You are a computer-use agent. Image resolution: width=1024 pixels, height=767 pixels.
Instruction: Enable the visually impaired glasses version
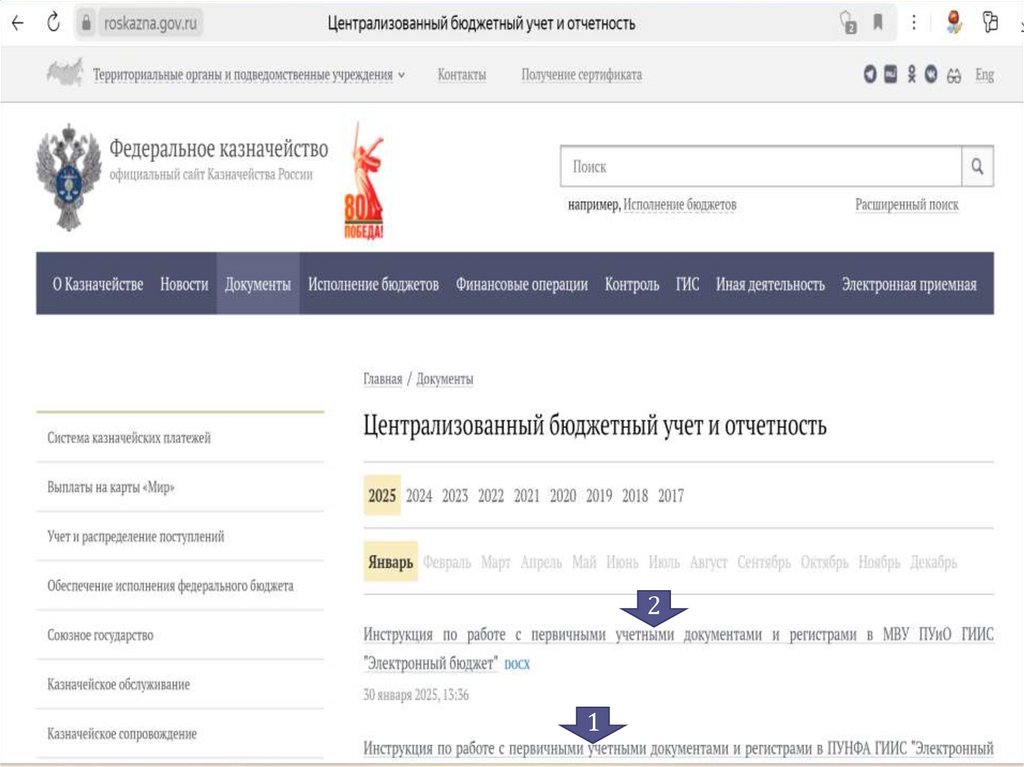[954, 76]
